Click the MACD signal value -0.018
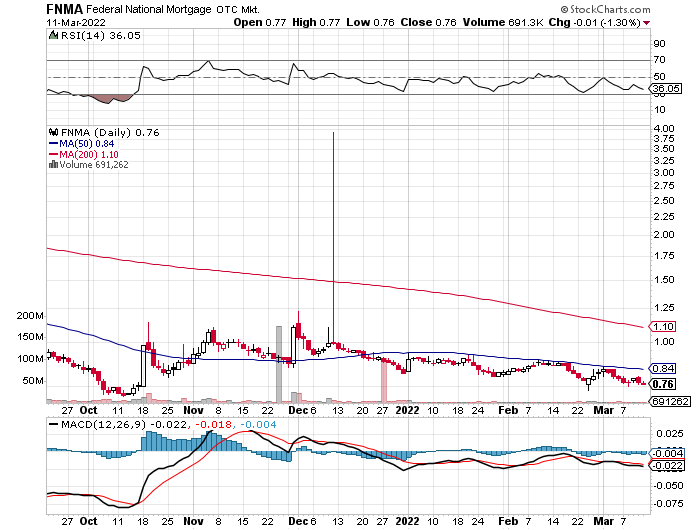The width and height of the screenshot is (700, 530). tap(213, 424)
